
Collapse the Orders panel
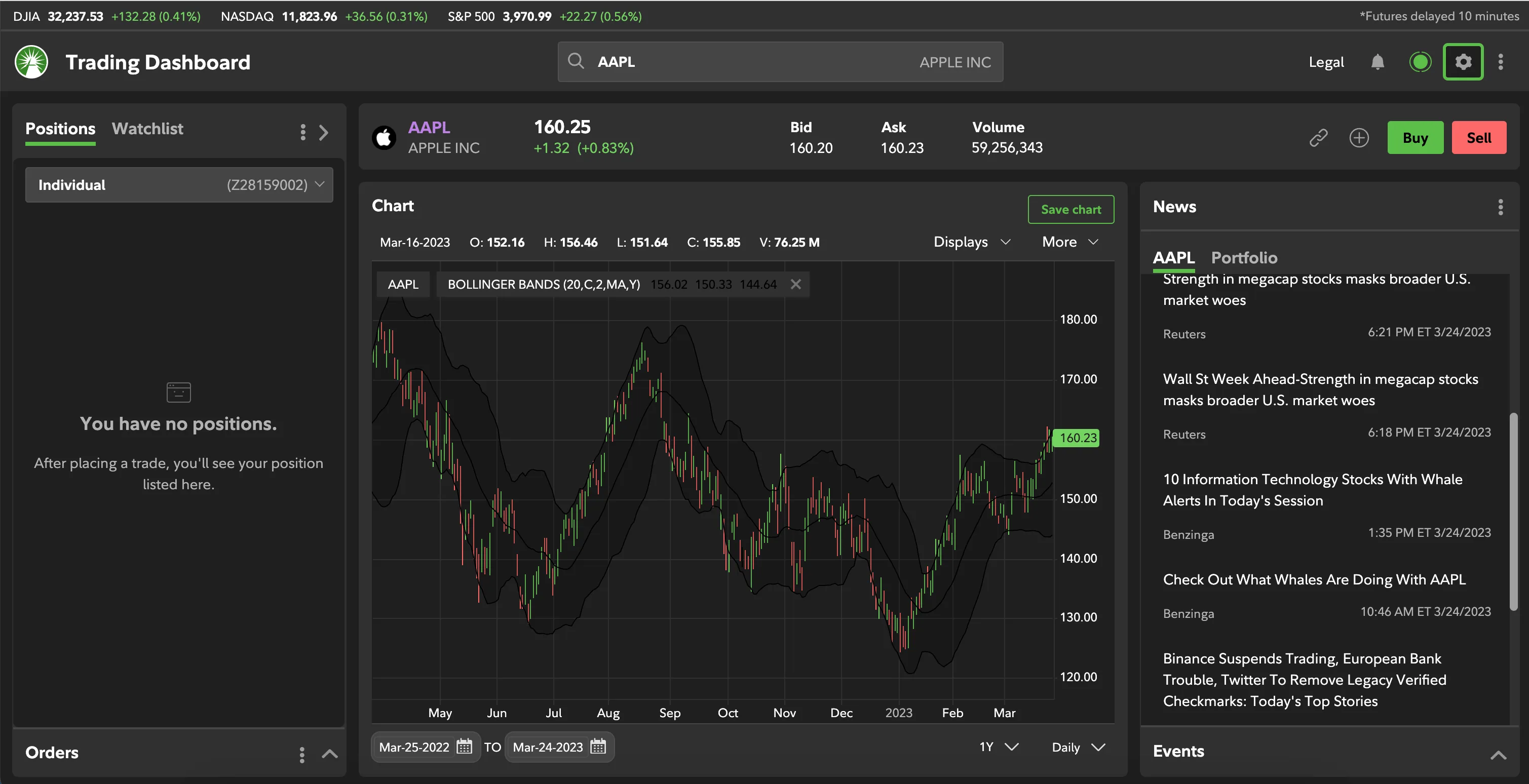click(x=329, y=753)
